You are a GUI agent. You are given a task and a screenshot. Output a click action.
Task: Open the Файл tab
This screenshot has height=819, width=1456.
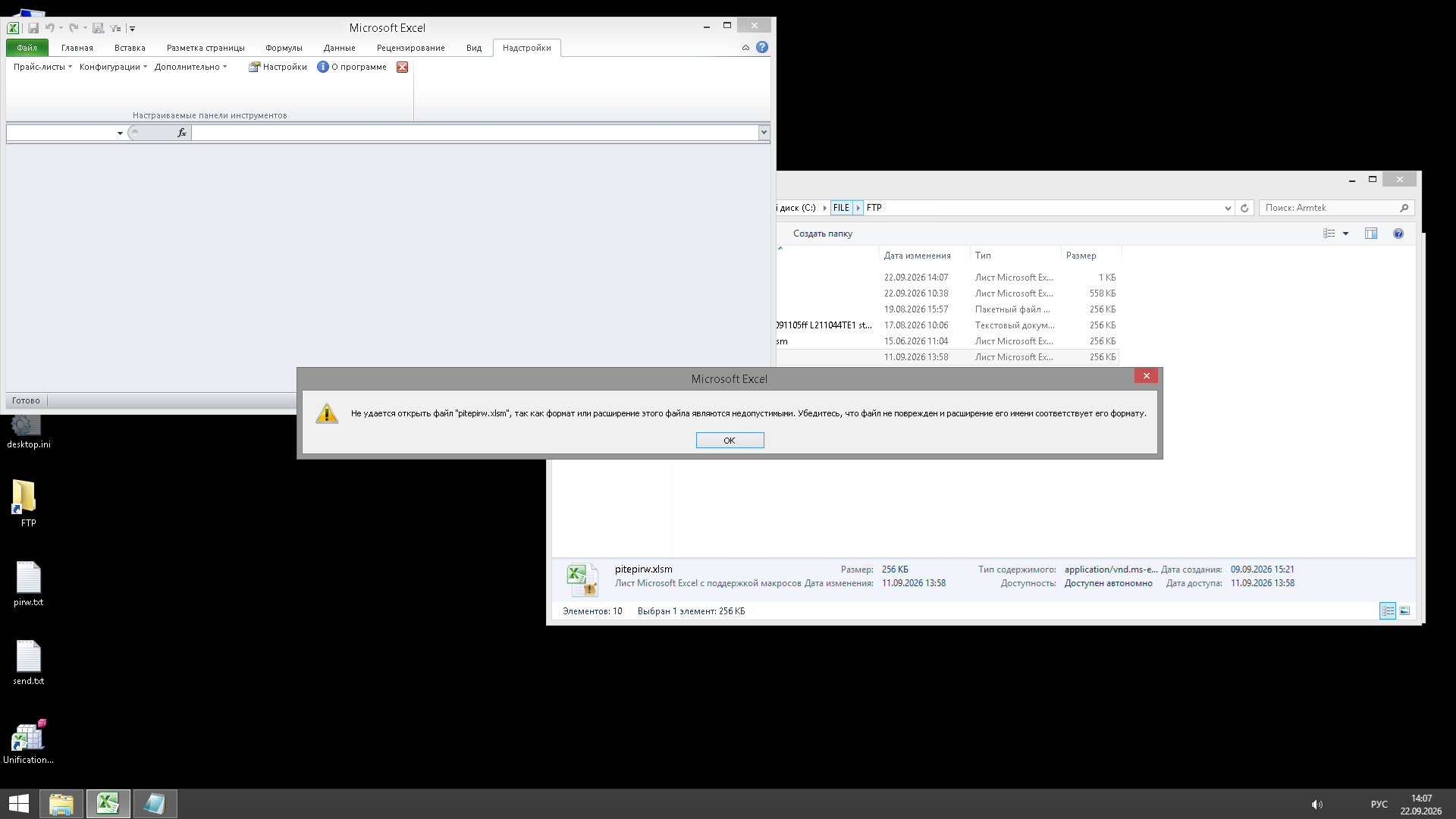point(27,48)
